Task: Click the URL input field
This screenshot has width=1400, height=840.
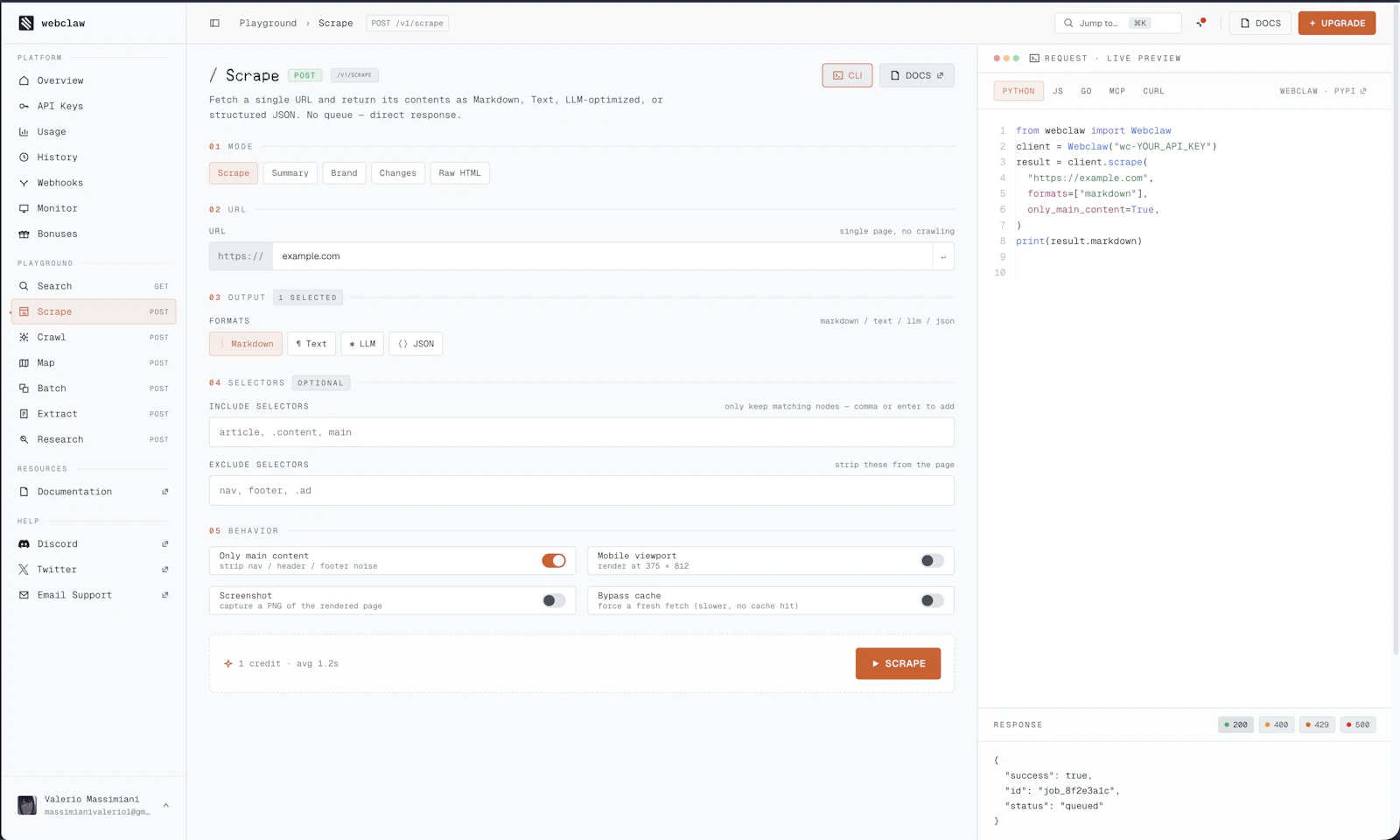Action: point(603,256)
